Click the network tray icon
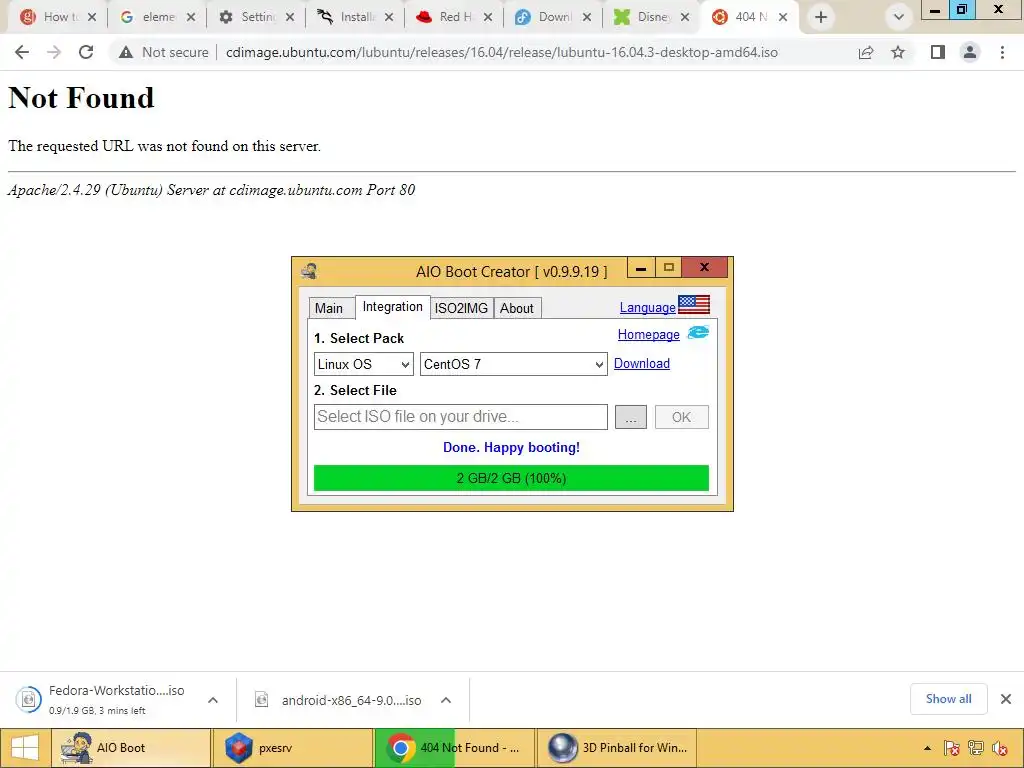This screenshot has height=768, width=1024. click(x=976, y=748)
